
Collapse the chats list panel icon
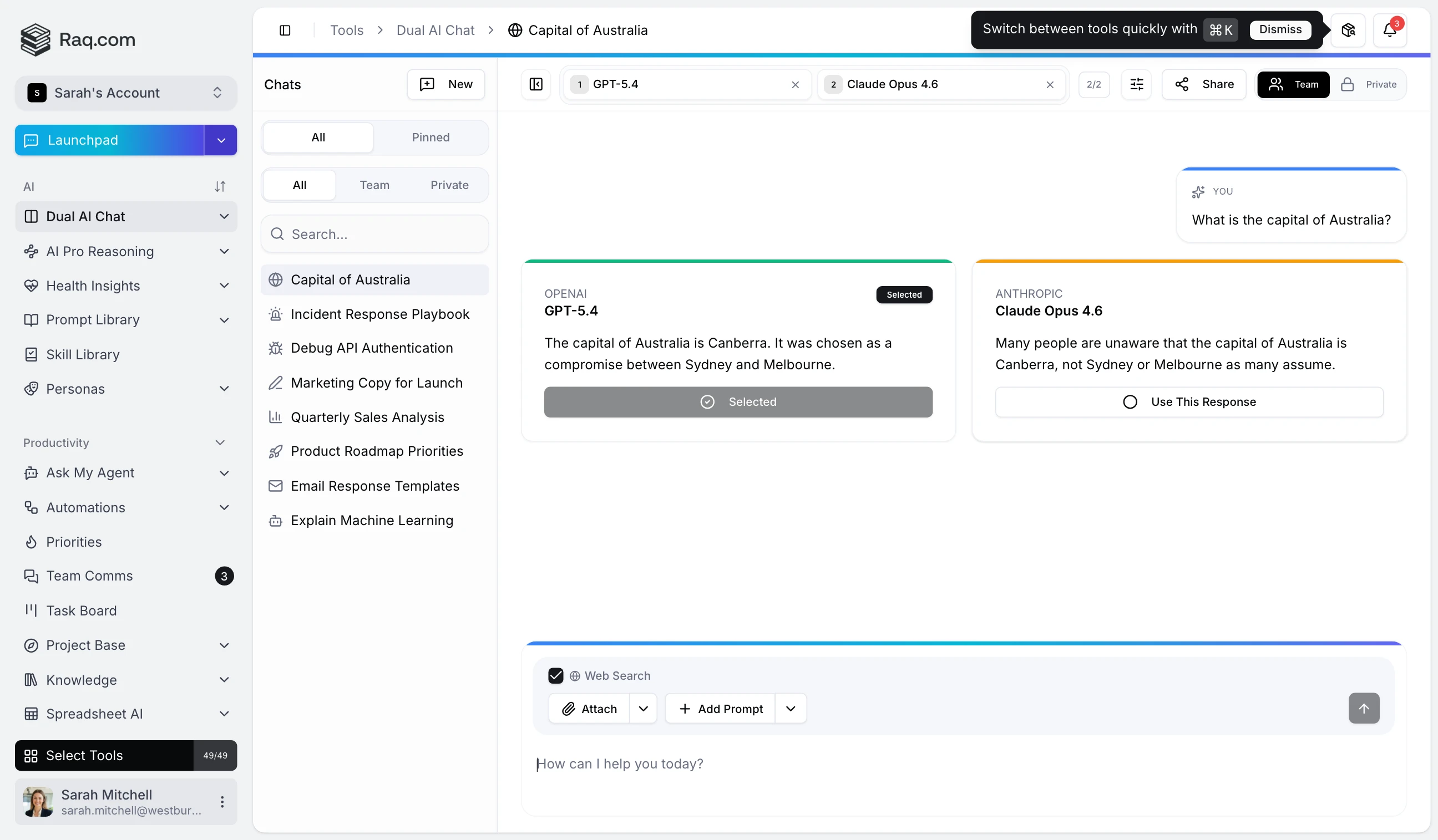(536, 84)
